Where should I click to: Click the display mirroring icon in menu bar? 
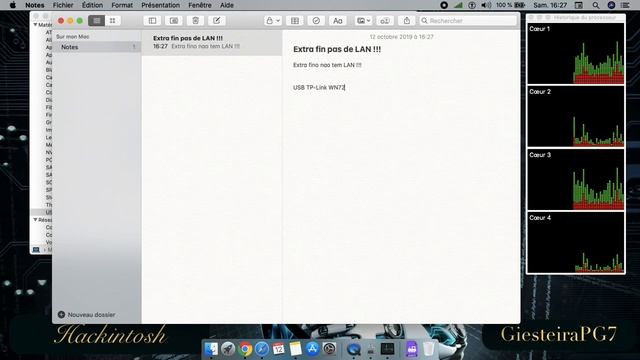coord(579,5)
